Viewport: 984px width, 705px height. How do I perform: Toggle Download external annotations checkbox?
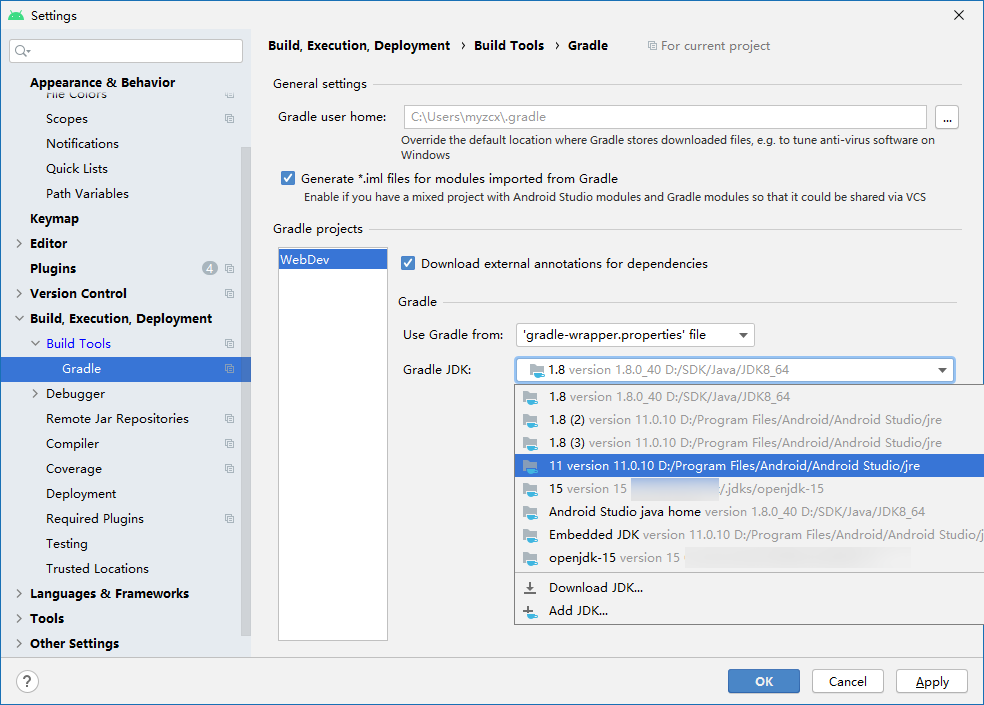[408, 263]
